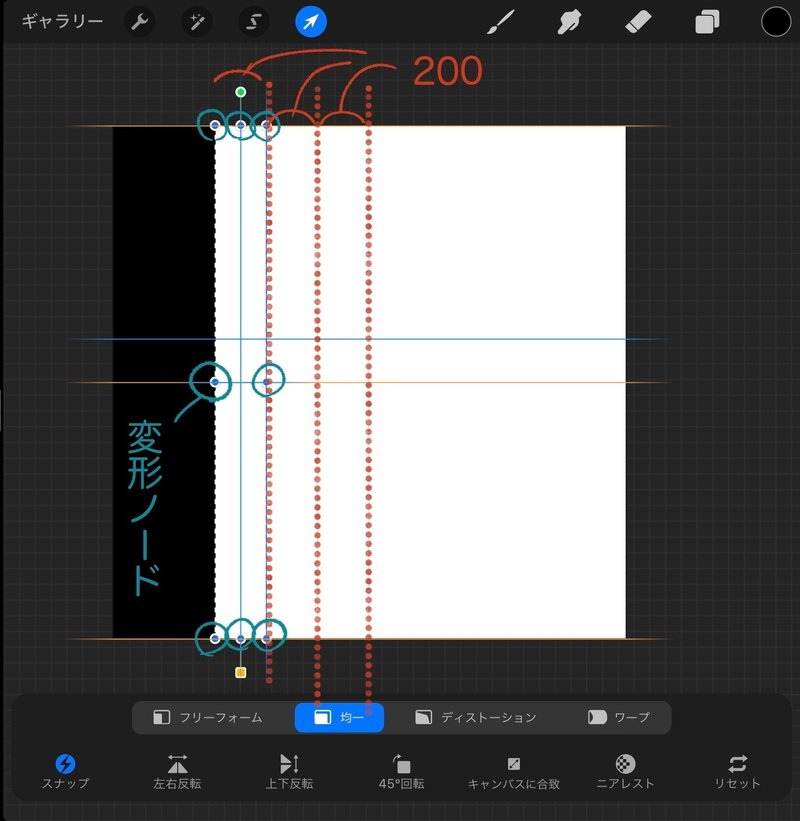This screenshot has width=800, height=821.
Task: Flip horizontally with 左右反転
Action: (x=177, y=771)
